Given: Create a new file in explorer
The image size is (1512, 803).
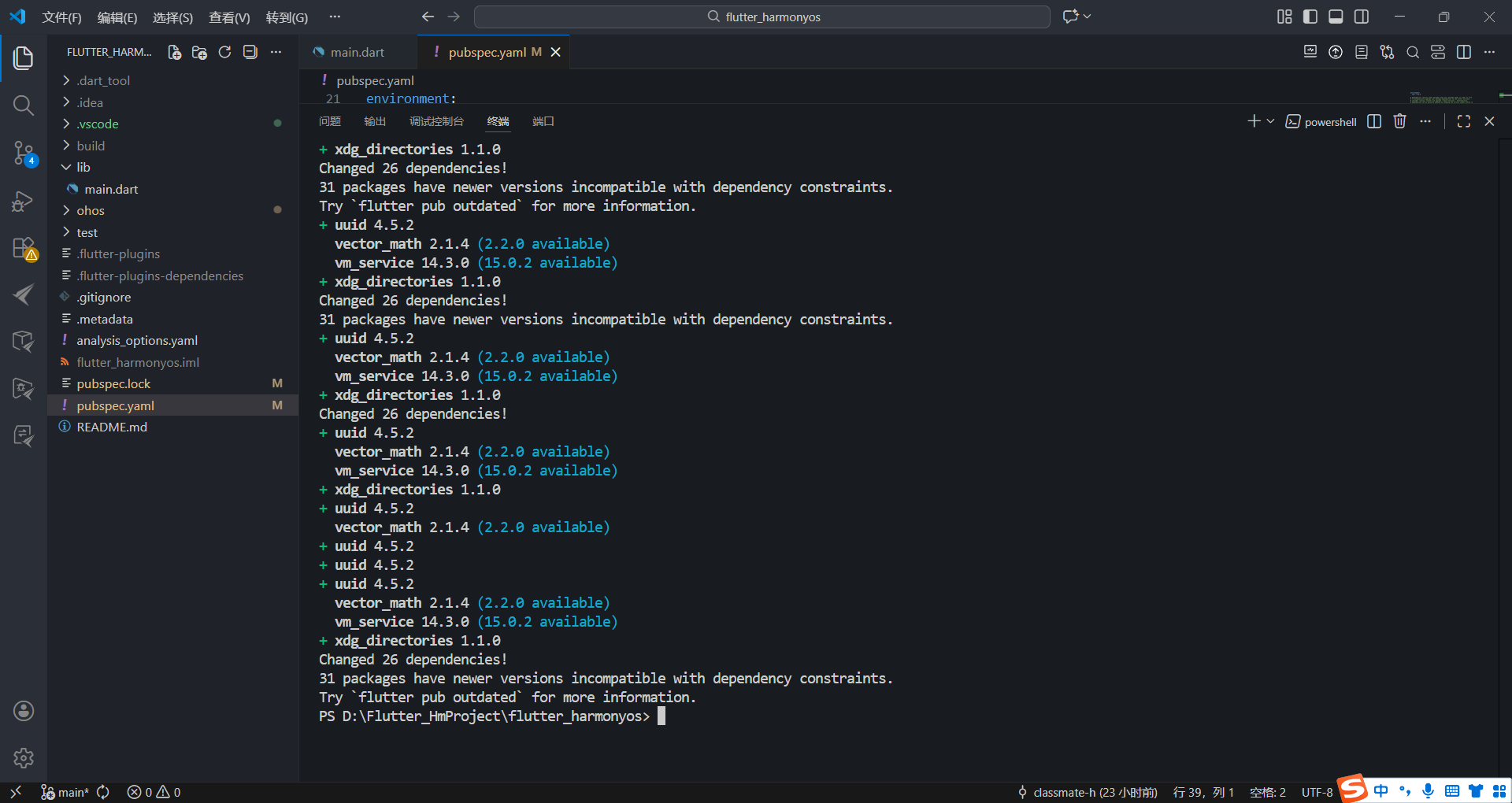Looking at the screenshot, I should pos(174,52).
